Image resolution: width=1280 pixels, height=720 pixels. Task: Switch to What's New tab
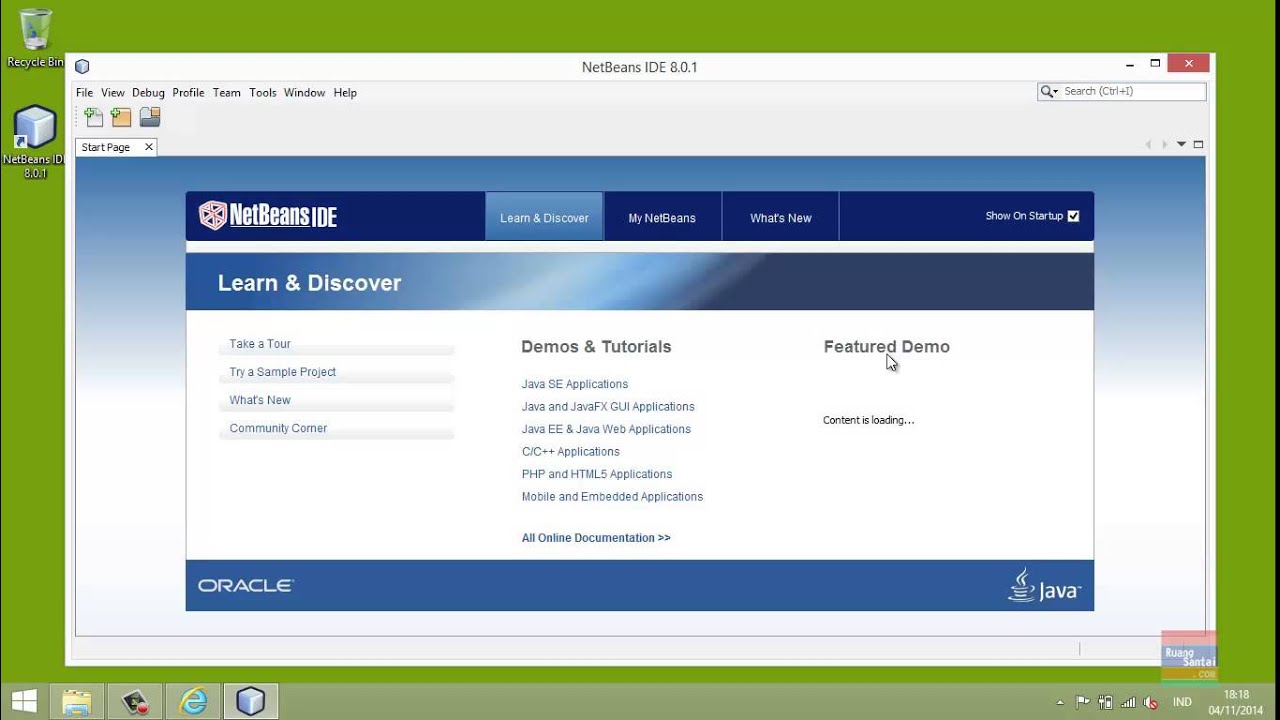(781, 217)
